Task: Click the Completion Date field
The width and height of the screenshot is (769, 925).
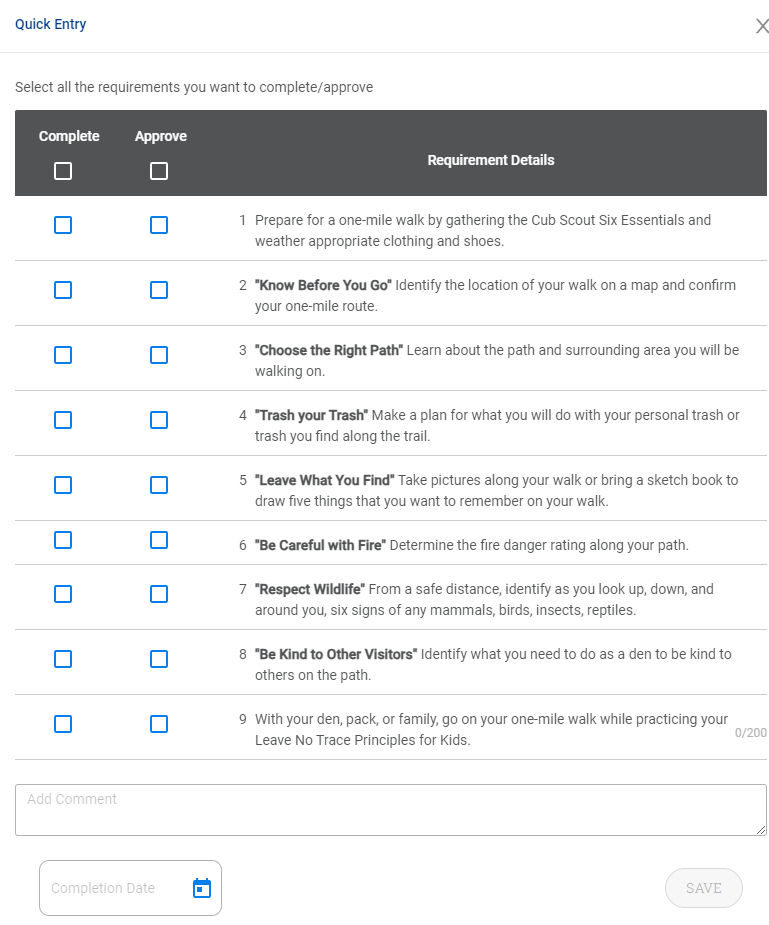Action: tap(130, 888)
